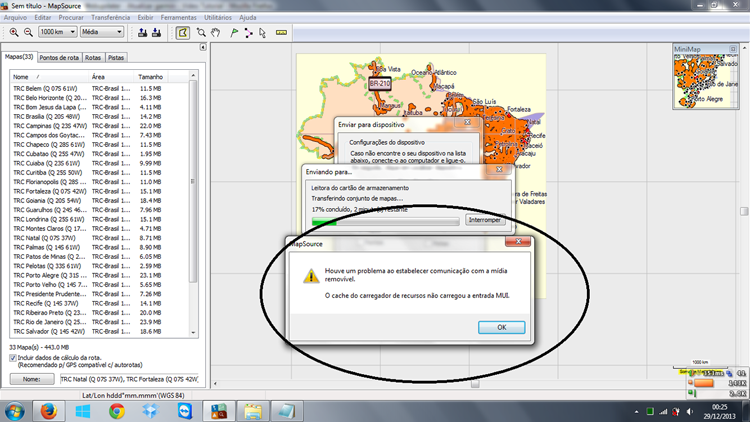The width and height of the screenshot is (750, 422).
Task: Select the arrow Selection tool
Action: point(262,33)
